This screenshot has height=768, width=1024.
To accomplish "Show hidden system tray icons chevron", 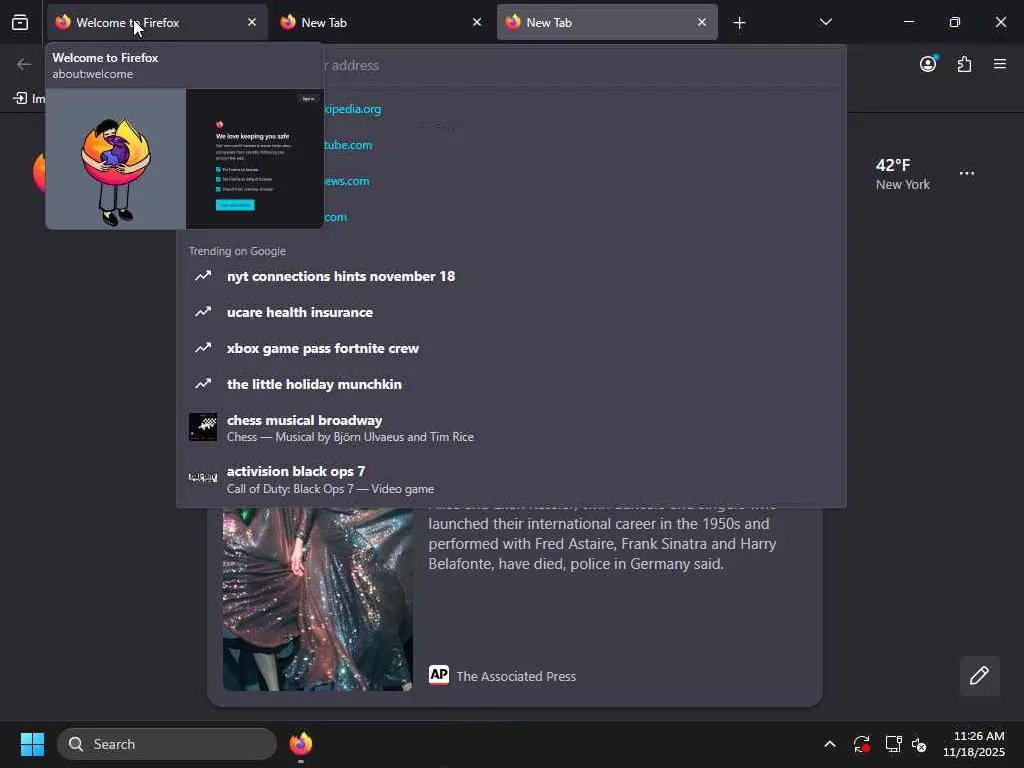I will pyautogui.click(x=829, y=744).
